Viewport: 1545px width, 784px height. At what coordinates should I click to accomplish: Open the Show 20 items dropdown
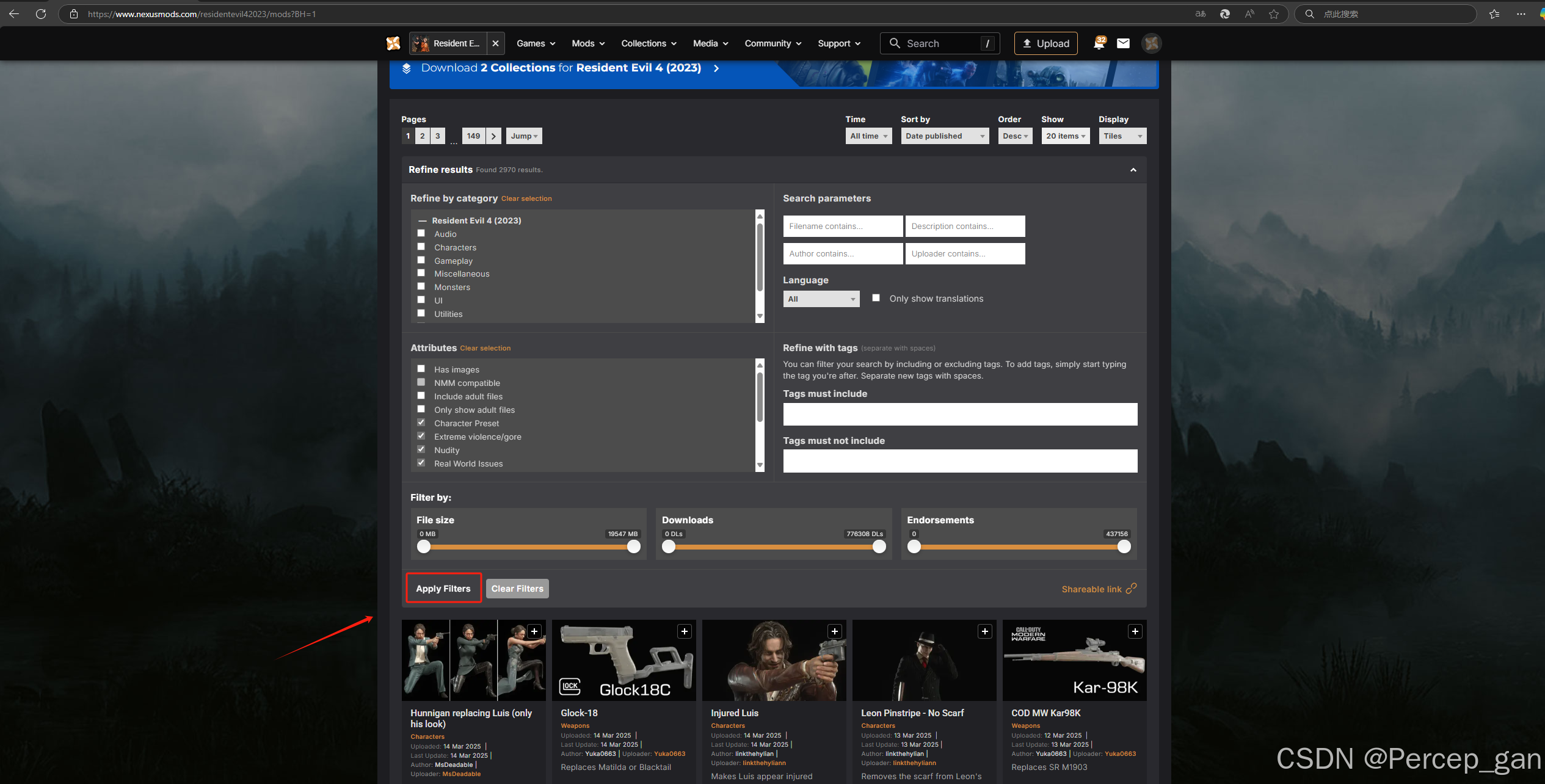1065,136
